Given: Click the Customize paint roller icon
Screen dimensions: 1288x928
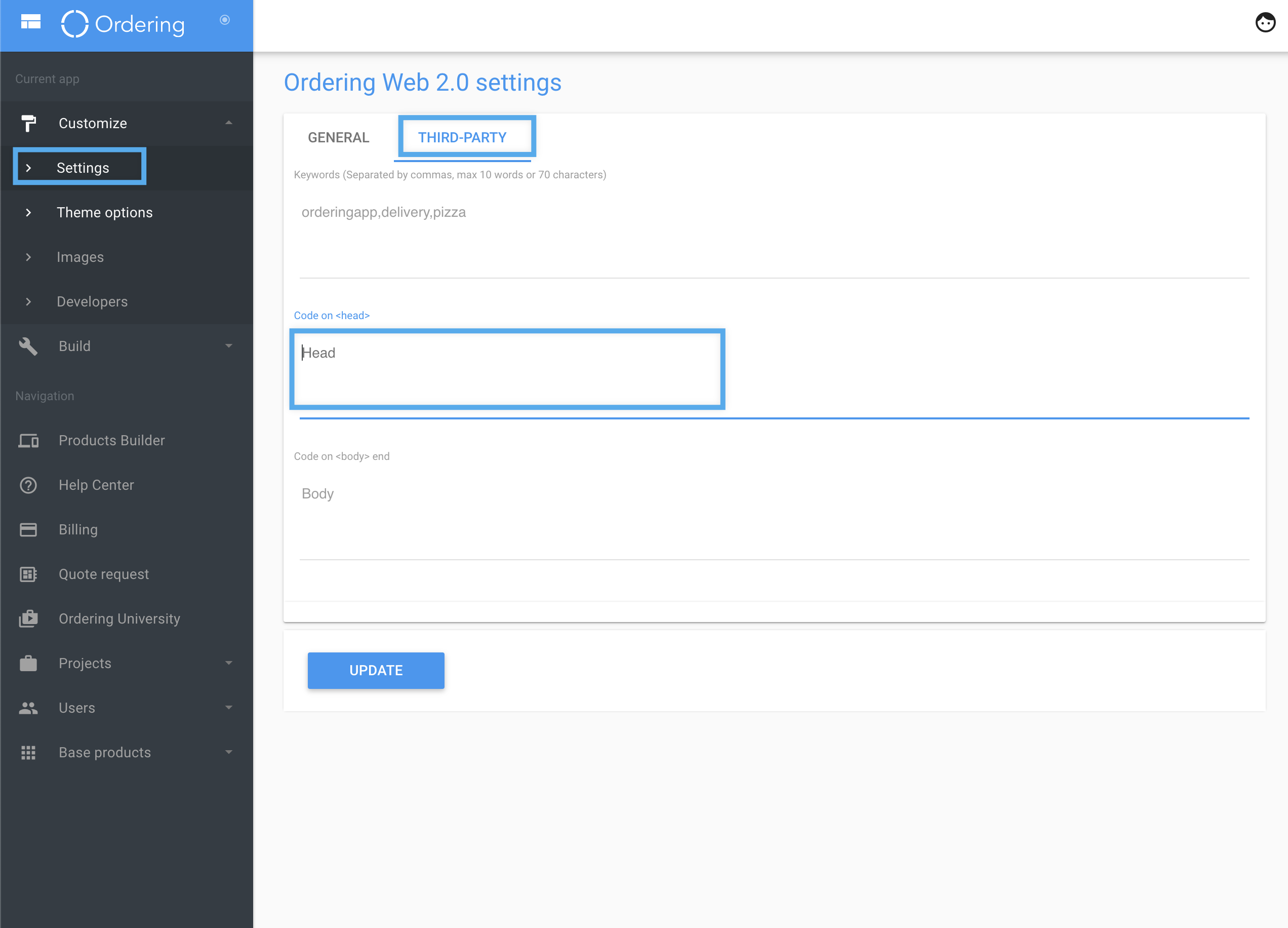Looking at the screenshot, I should tap(28, 123).
